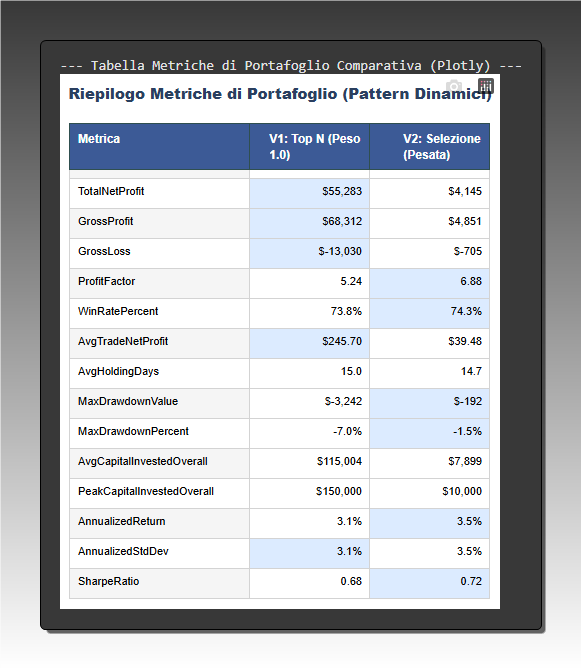Image resolution: width=581 pixels, height=669 pixels.
Task: Click the Tabella Metriche di Portafoglio Comparativa heading
Action: (x=290, y=66)
